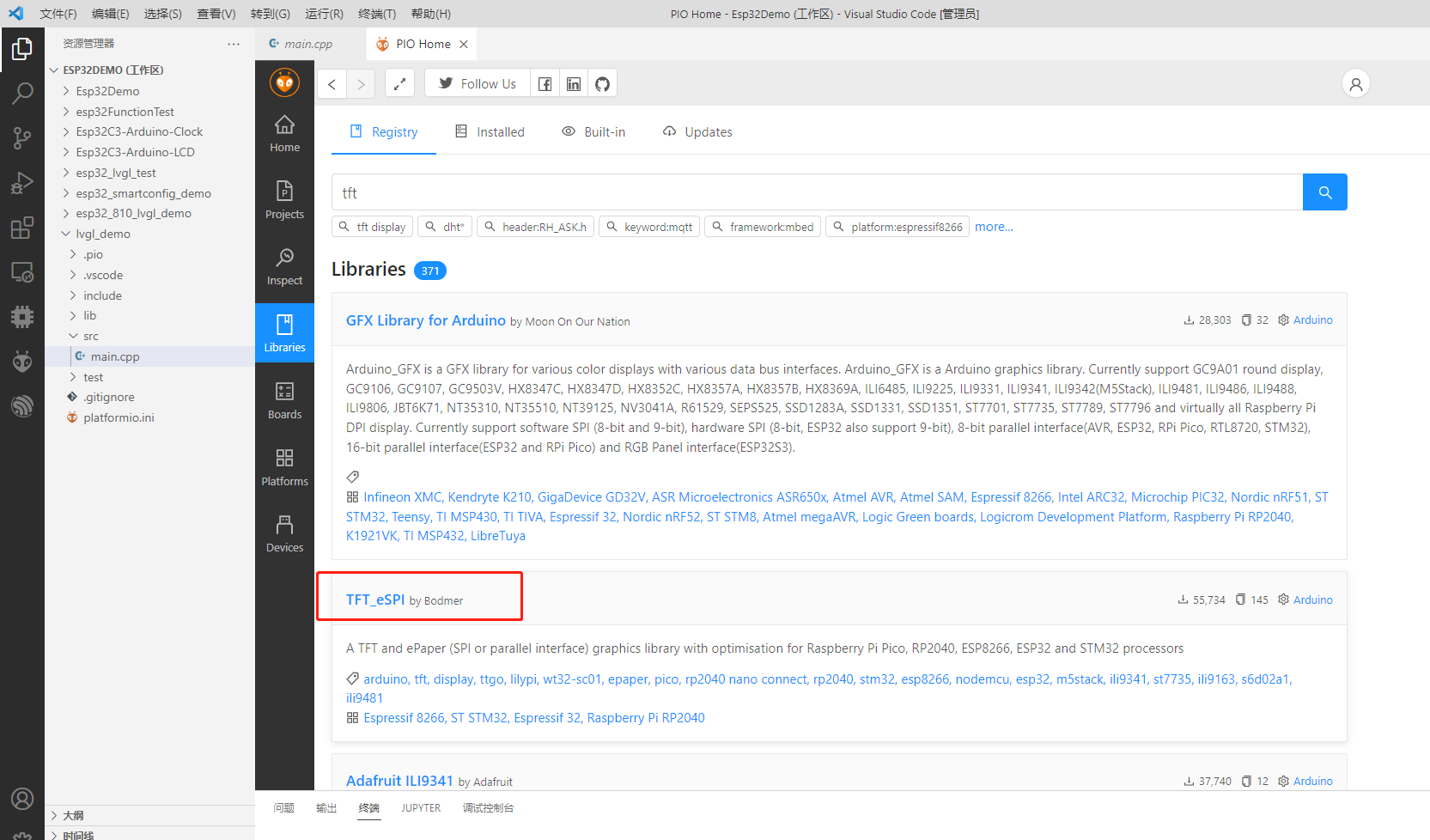Open the Remote Explorer icon
Screen dimensions: 1430x840
click(x=22, y=272)
